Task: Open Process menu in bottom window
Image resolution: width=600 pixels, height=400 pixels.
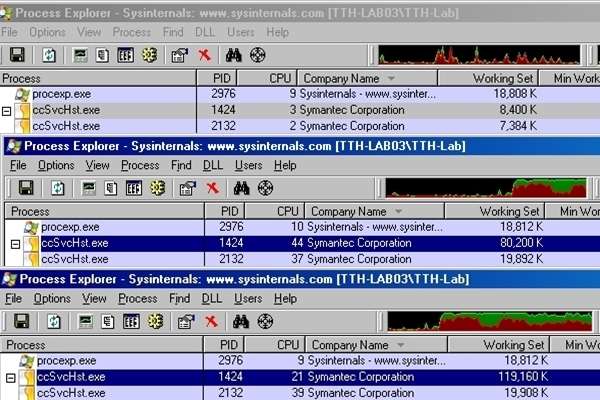Action: click(x=138, y=299)
